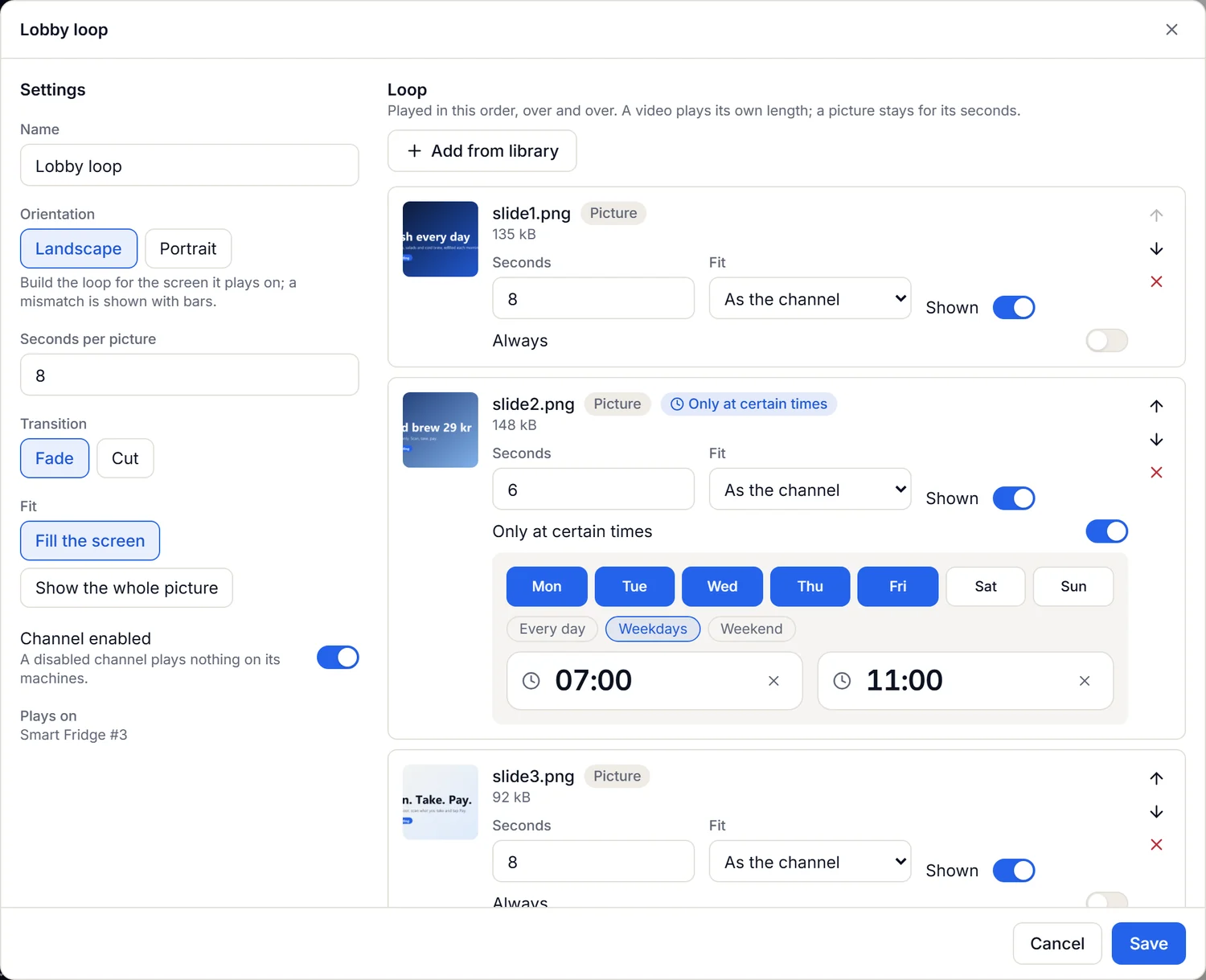This screenshot has width=1206, height=980.
Task: Move slide3.png up in the loop
Action: (1156, 778)
